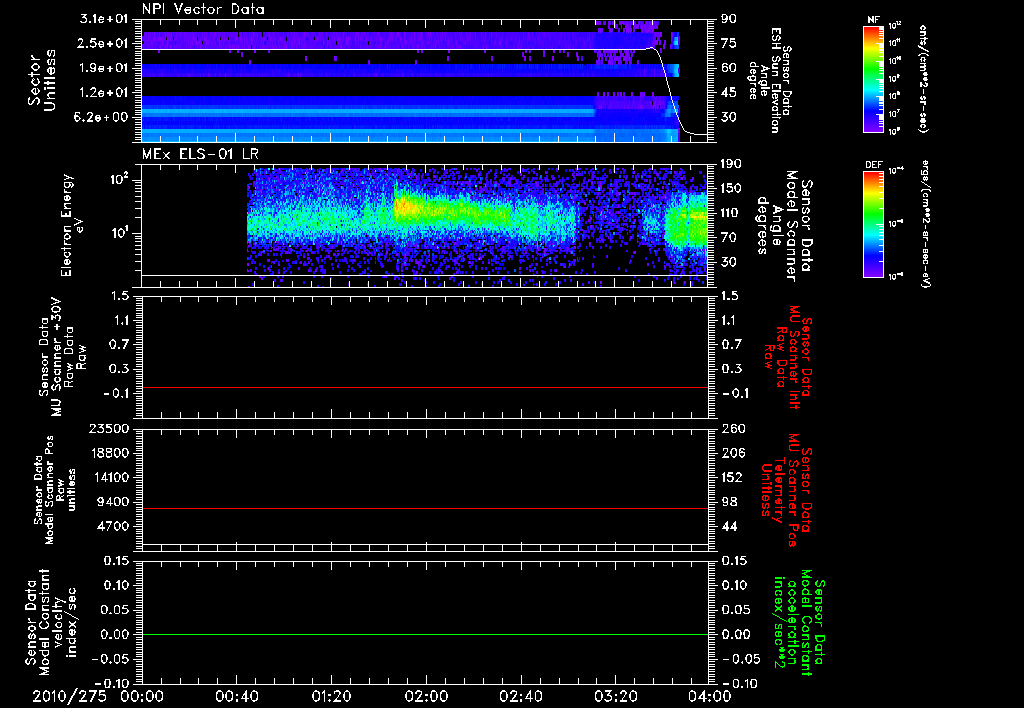Click the 10² electron energy tick label

pos(118,180)
